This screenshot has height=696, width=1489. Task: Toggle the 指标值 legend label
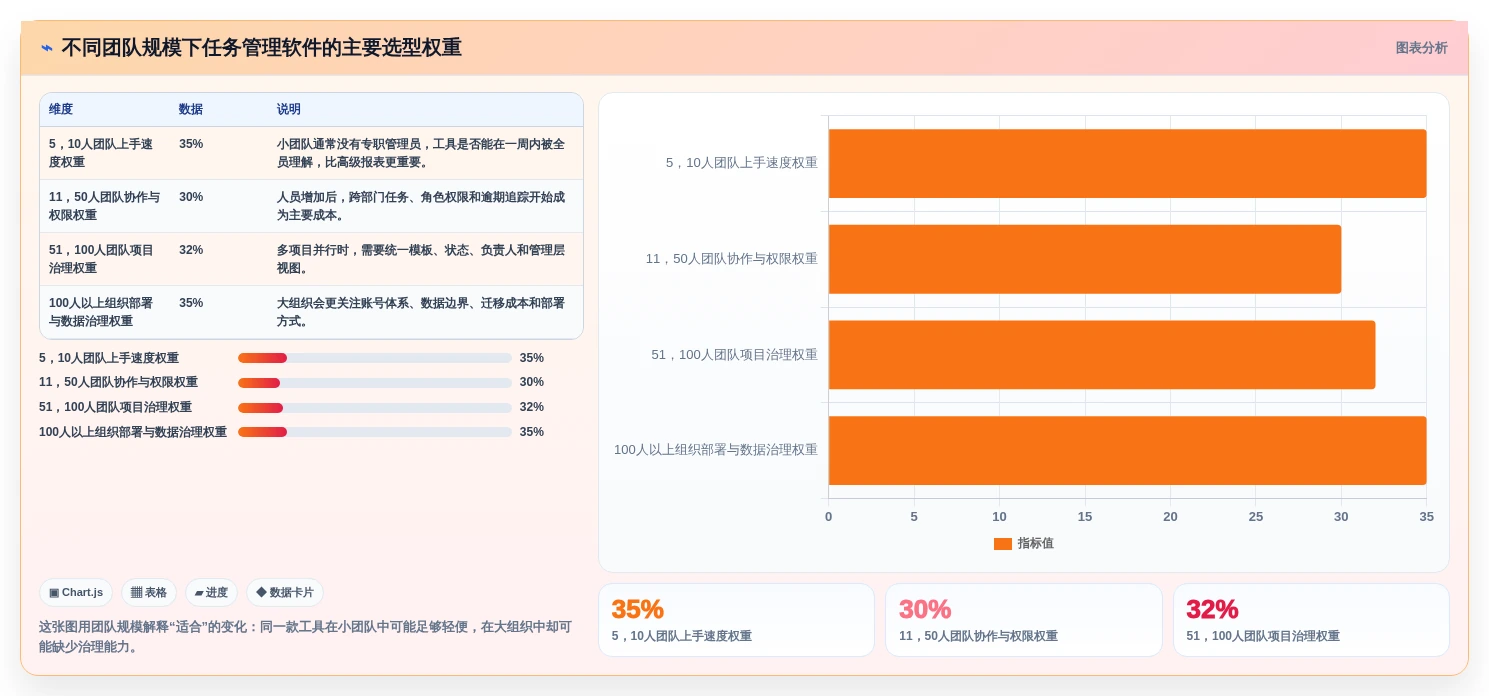1036,544
